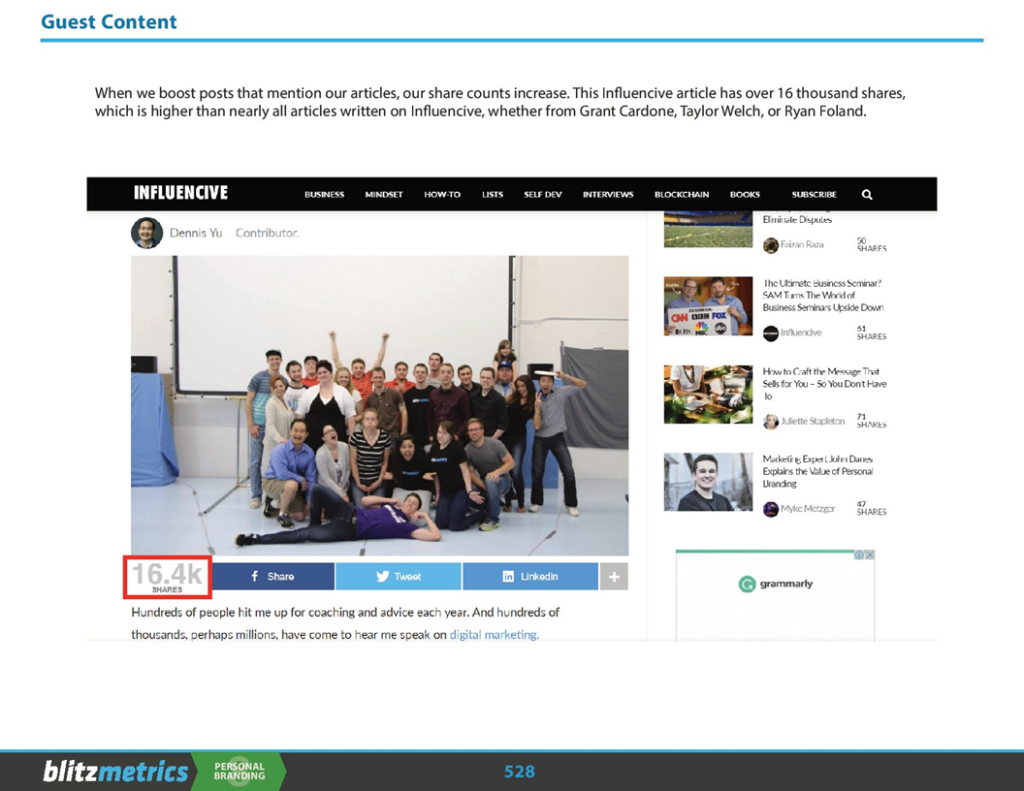Share the article on Facebook
1024x791 pixels.
click(x=273, y=576)
